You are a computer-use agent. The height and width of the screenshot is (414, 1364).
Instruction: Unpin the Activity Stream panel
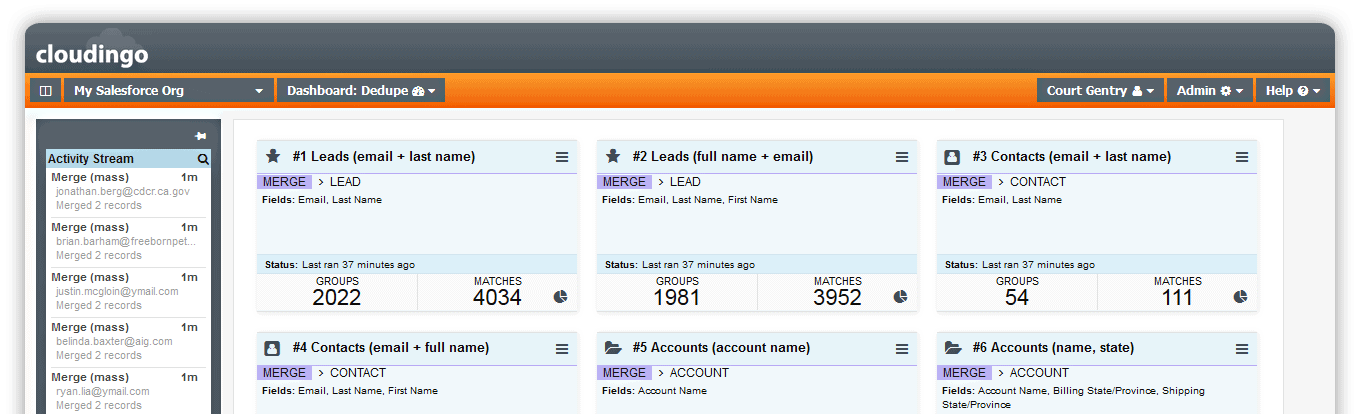200,135
